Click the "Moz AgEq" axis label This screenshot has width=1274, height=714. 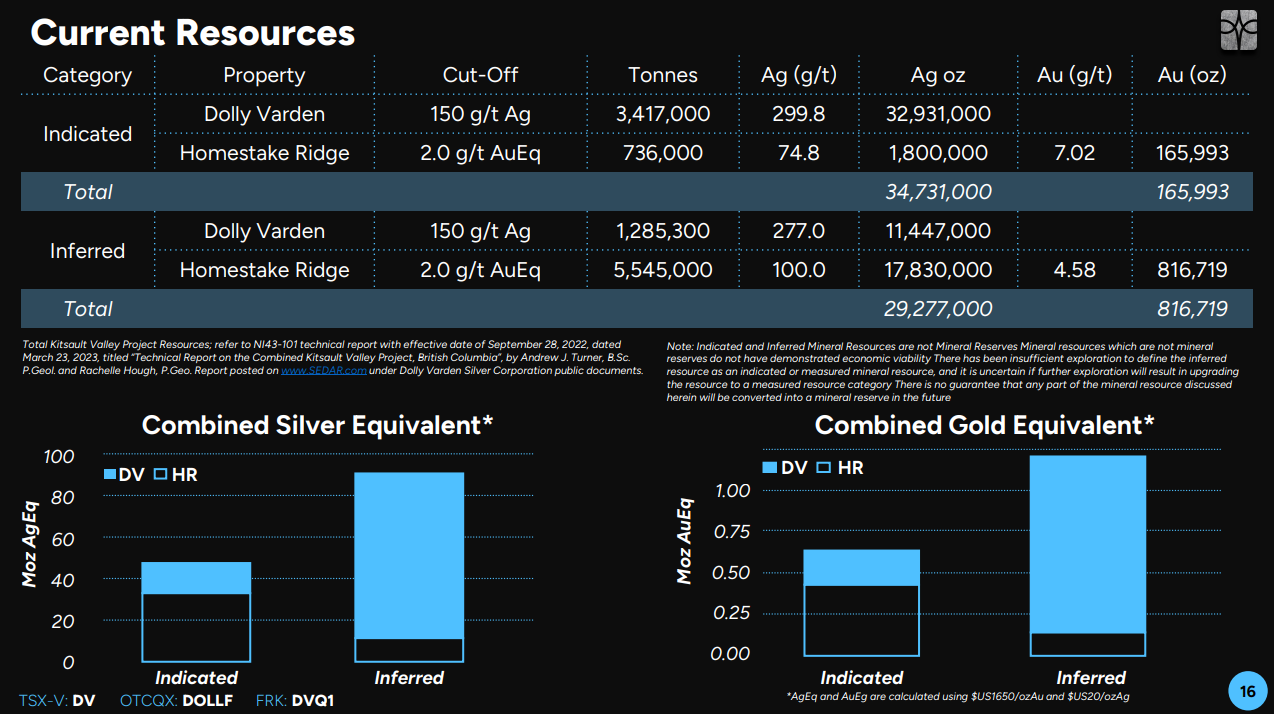tap(30, 546)
